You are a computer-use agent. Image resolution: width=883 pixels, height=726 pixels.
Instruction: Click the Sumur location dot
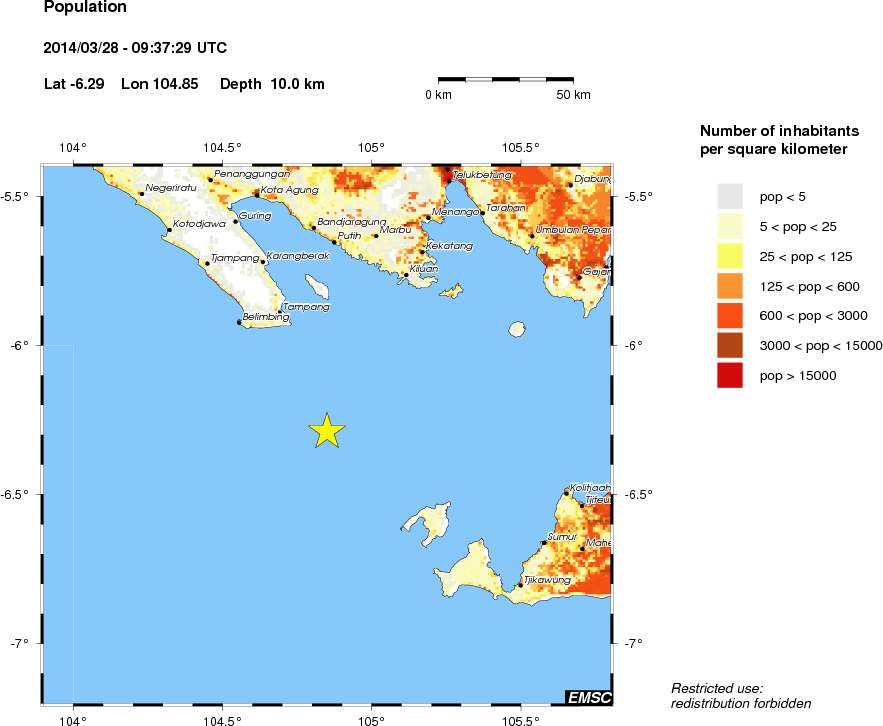coord(544,543)
